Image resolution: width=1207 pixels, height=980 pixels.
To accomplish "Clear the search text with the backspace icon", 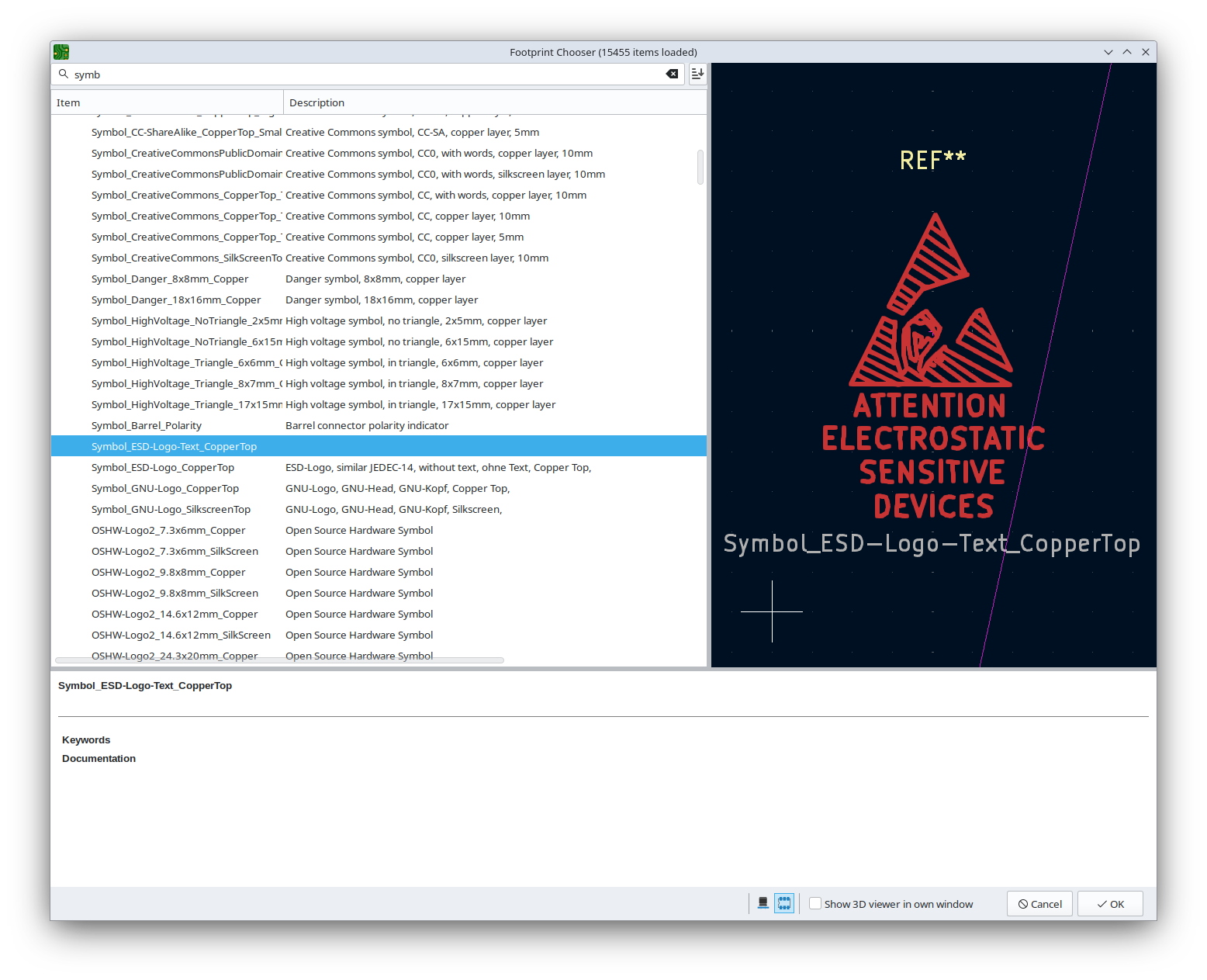I will point(672,74).
